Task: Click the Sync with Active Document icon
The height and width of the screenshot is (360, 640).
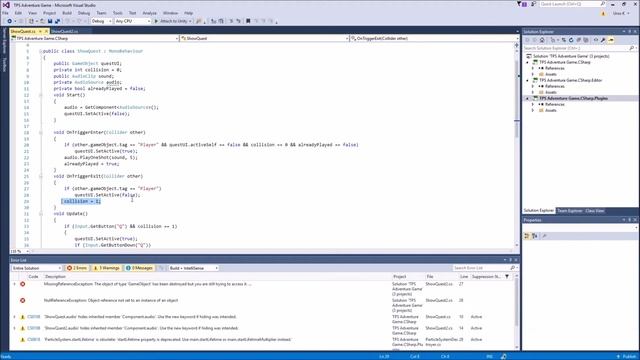Action: [564, 40]
